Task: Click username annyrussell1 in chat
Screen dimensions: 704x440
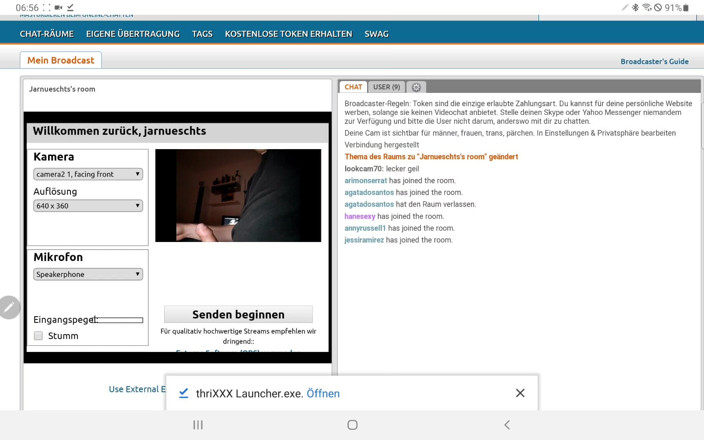Action: tap(365, 228)
